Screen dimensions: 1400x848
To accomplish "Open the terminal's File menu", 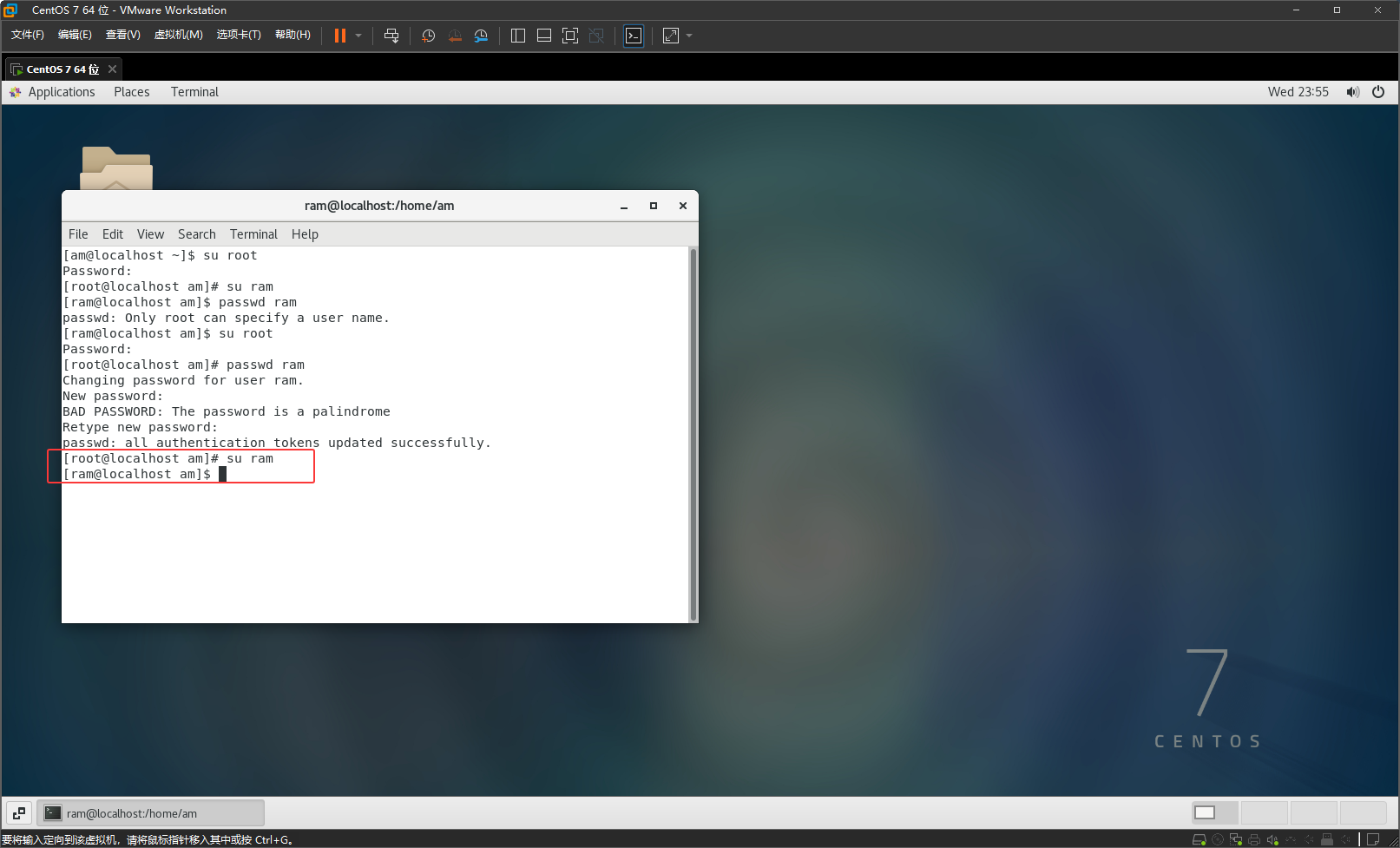I will tap(78, 234).
